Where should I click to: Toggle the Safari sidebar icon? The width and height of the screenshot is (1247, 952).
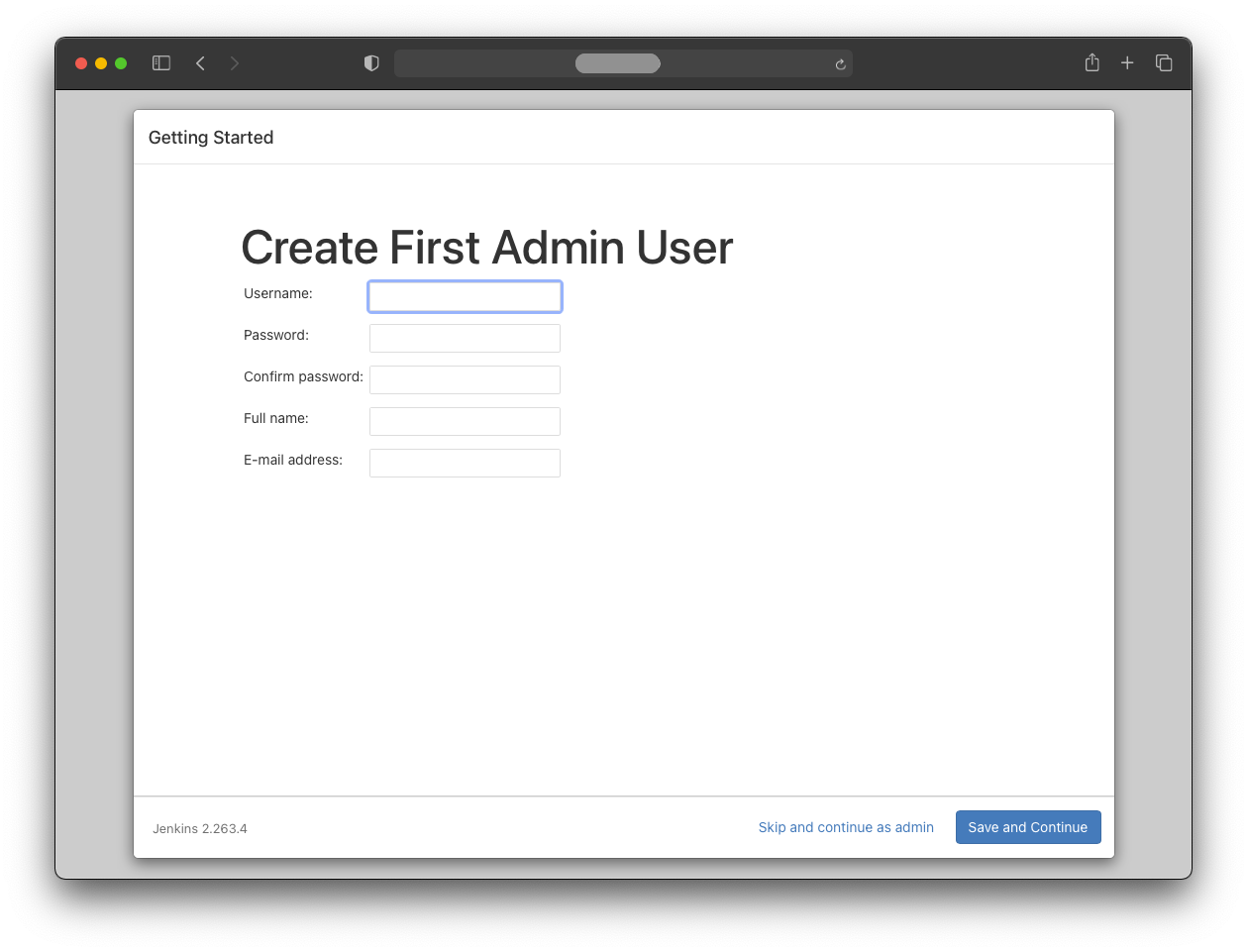click(161, 63)
